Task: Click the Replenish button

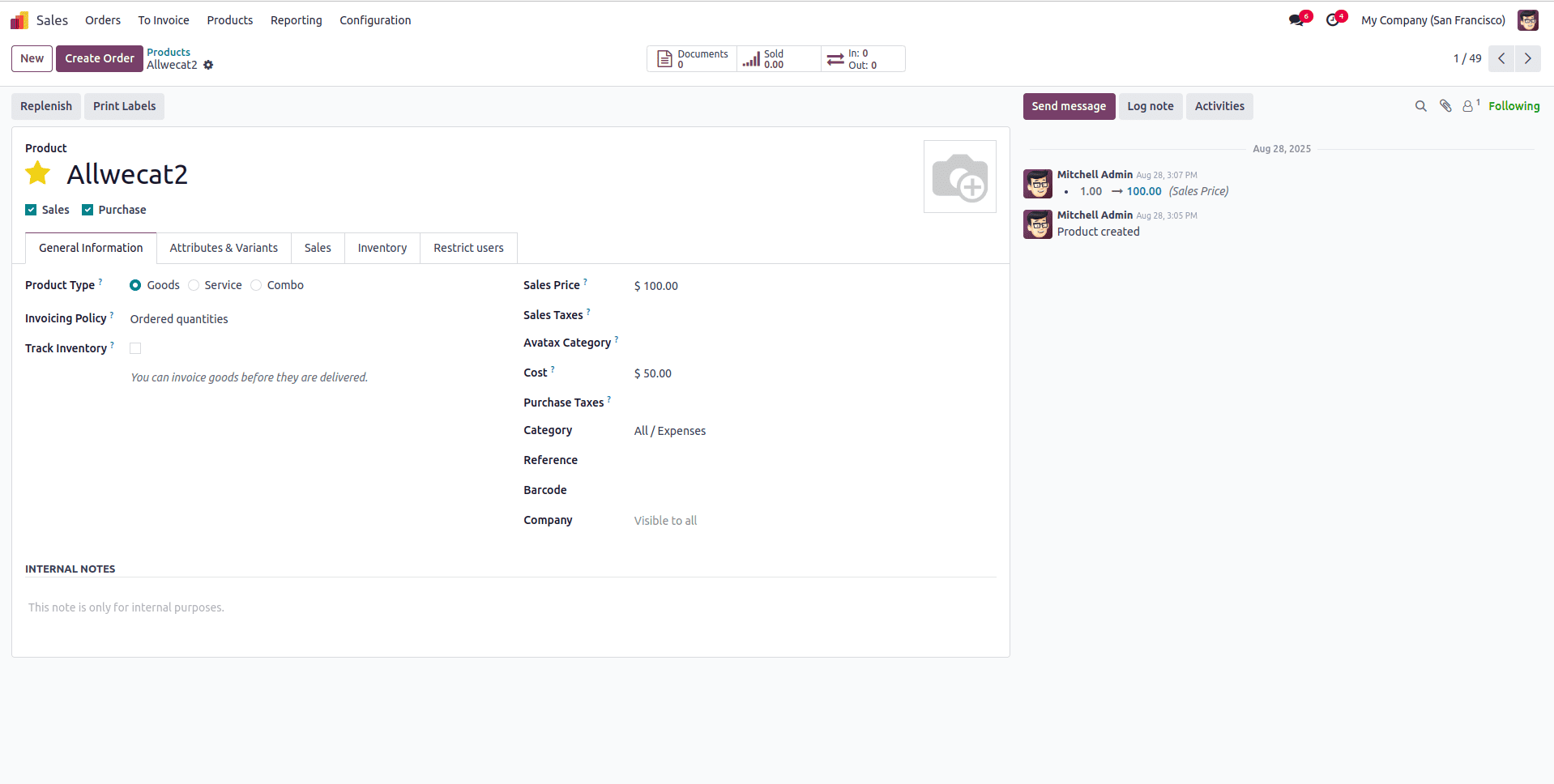Action: (x=46, y=106)
